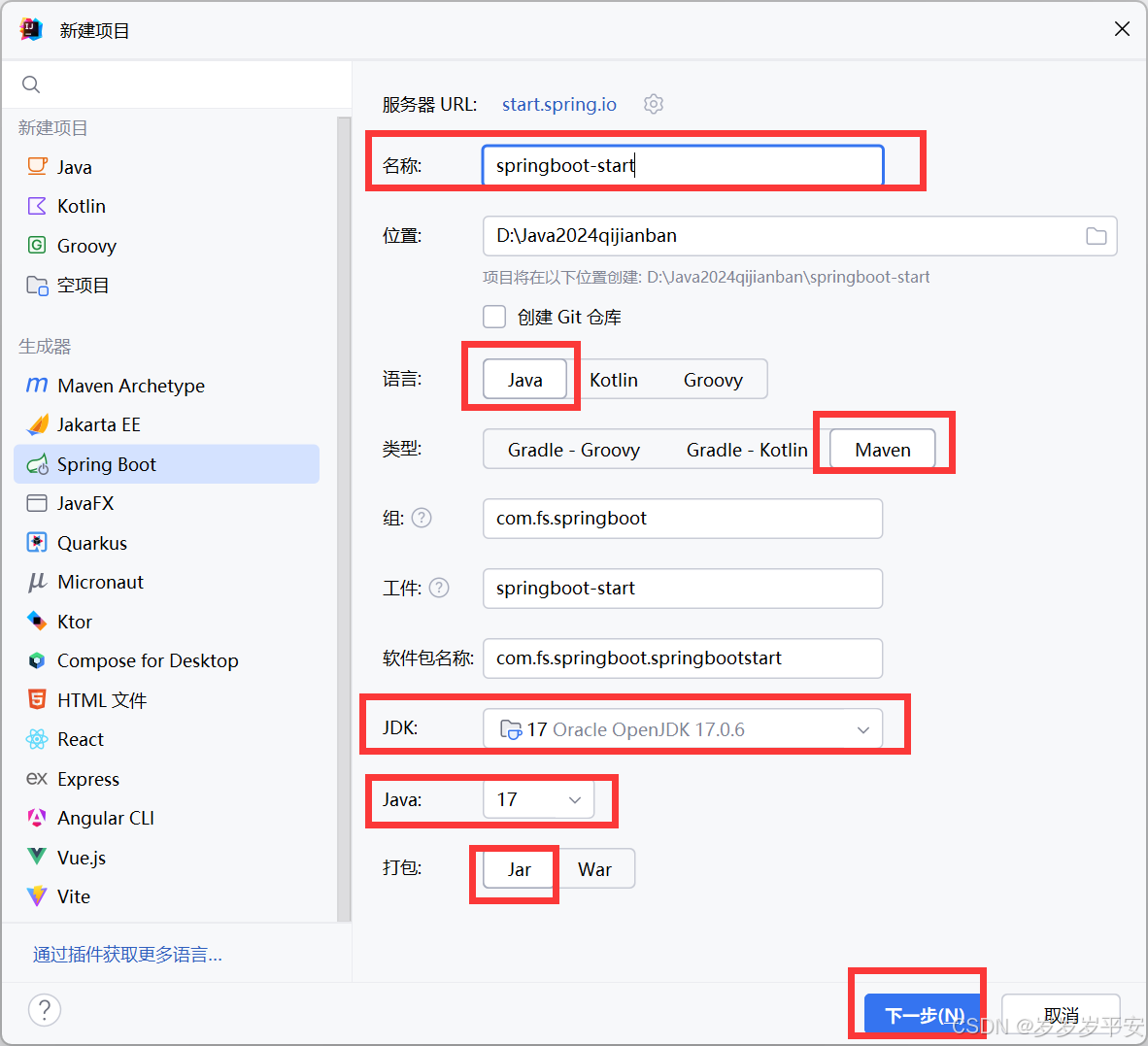Click help icon next to 工件 label
The image size is (1148, 1046).
[439, 588]
